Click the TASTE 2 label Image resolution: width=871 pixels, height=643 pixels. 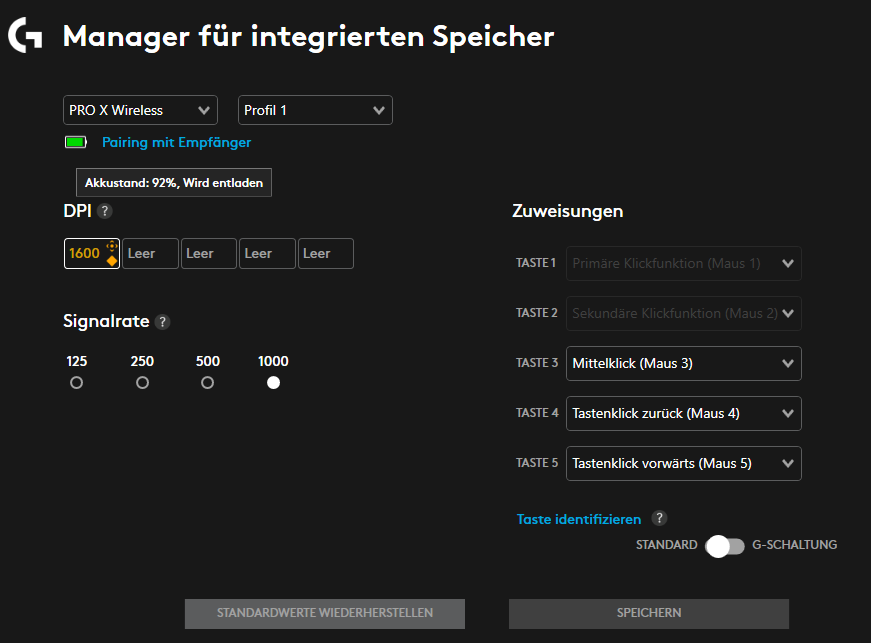(x=537, y=313)
